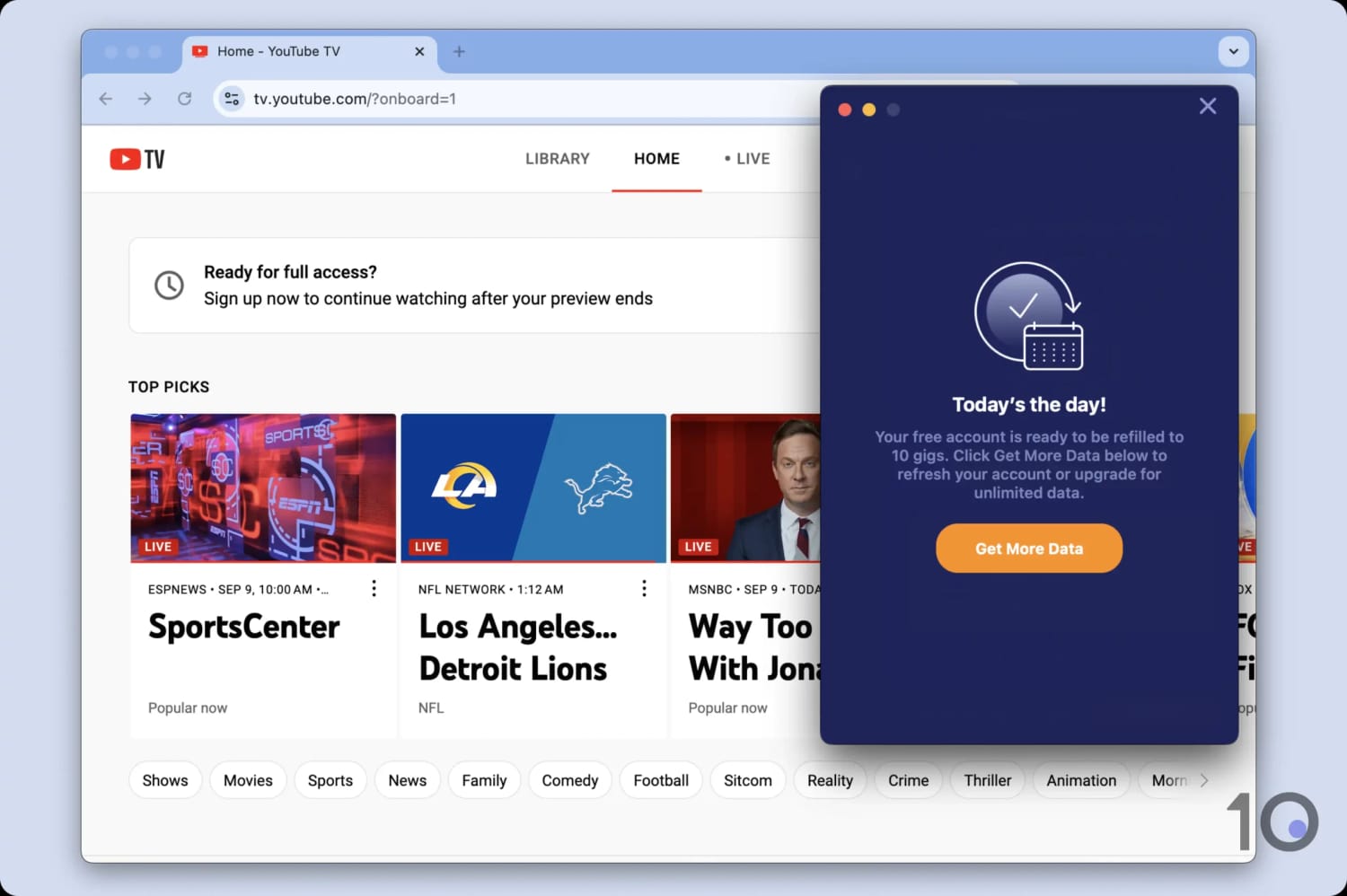Switch to the LIVE tab

(x=747, y=159)
